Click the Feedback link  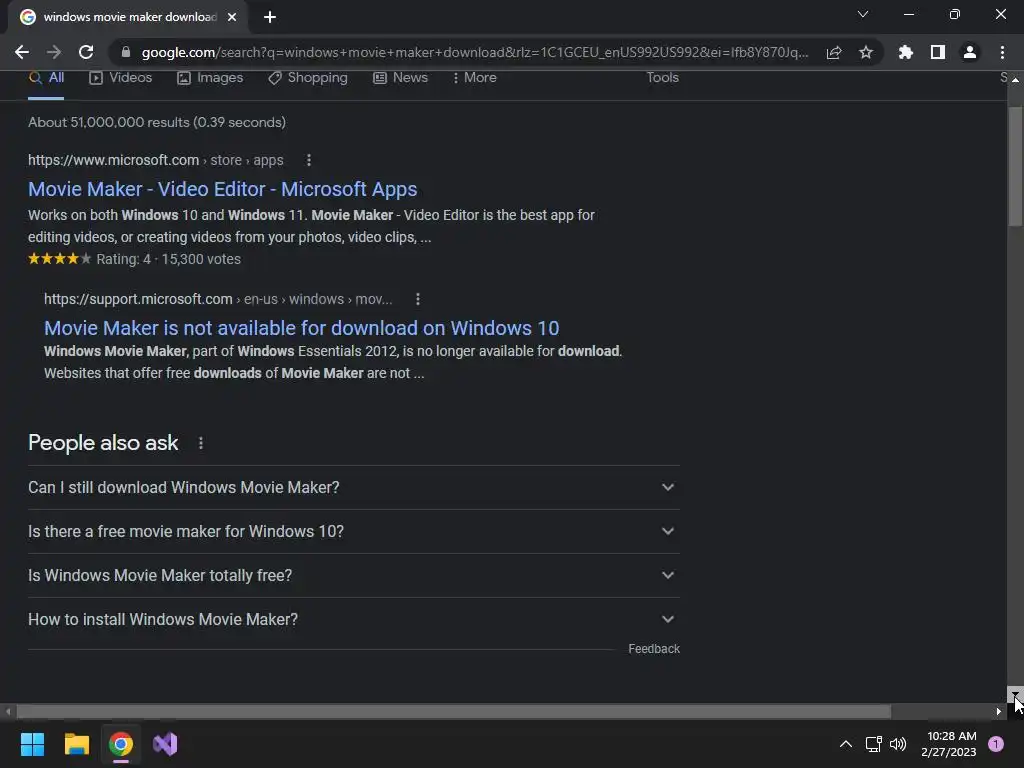coord(654,649)
